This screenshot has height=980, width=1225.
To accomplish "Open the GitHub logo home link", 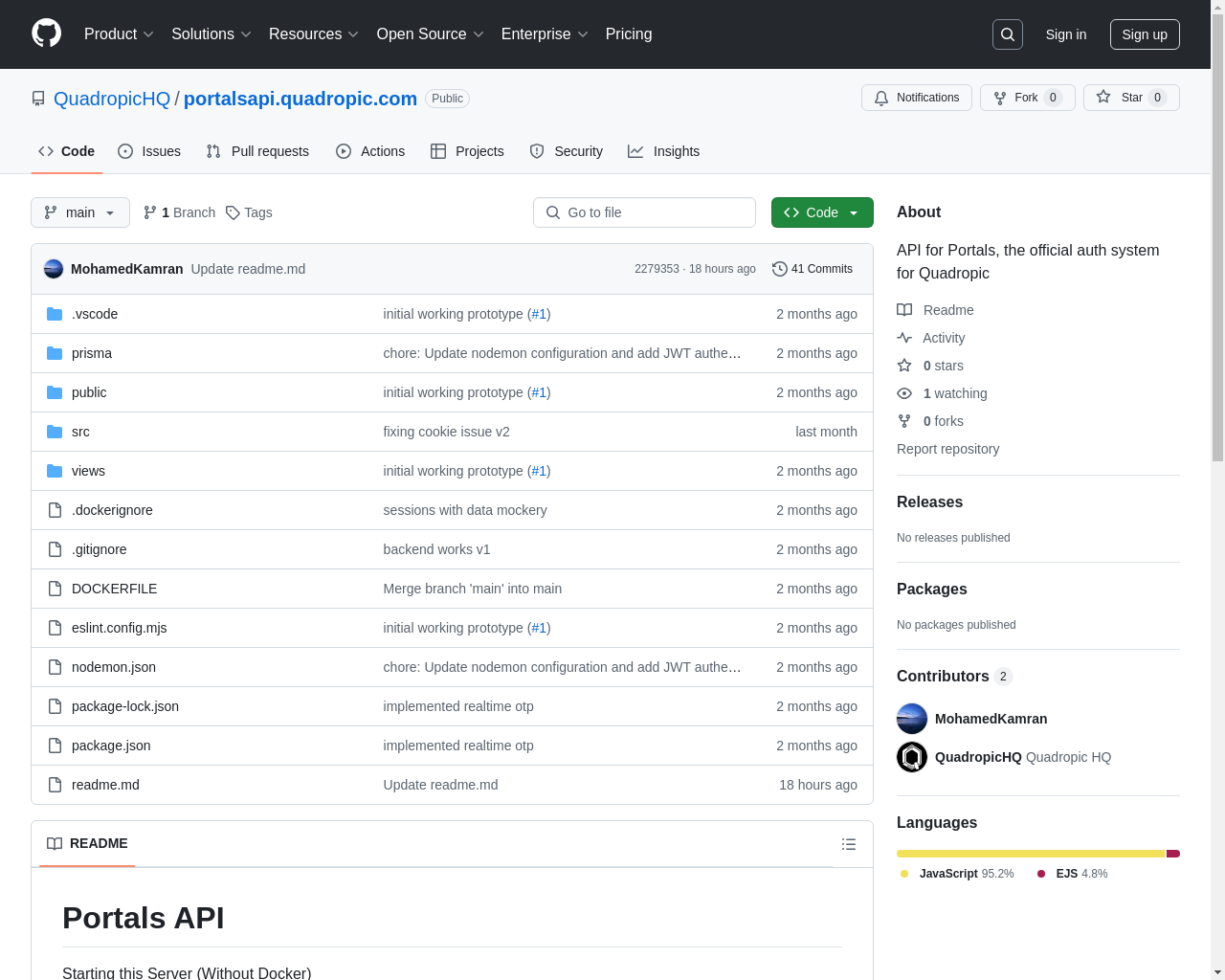I will [x=47, y=33].
